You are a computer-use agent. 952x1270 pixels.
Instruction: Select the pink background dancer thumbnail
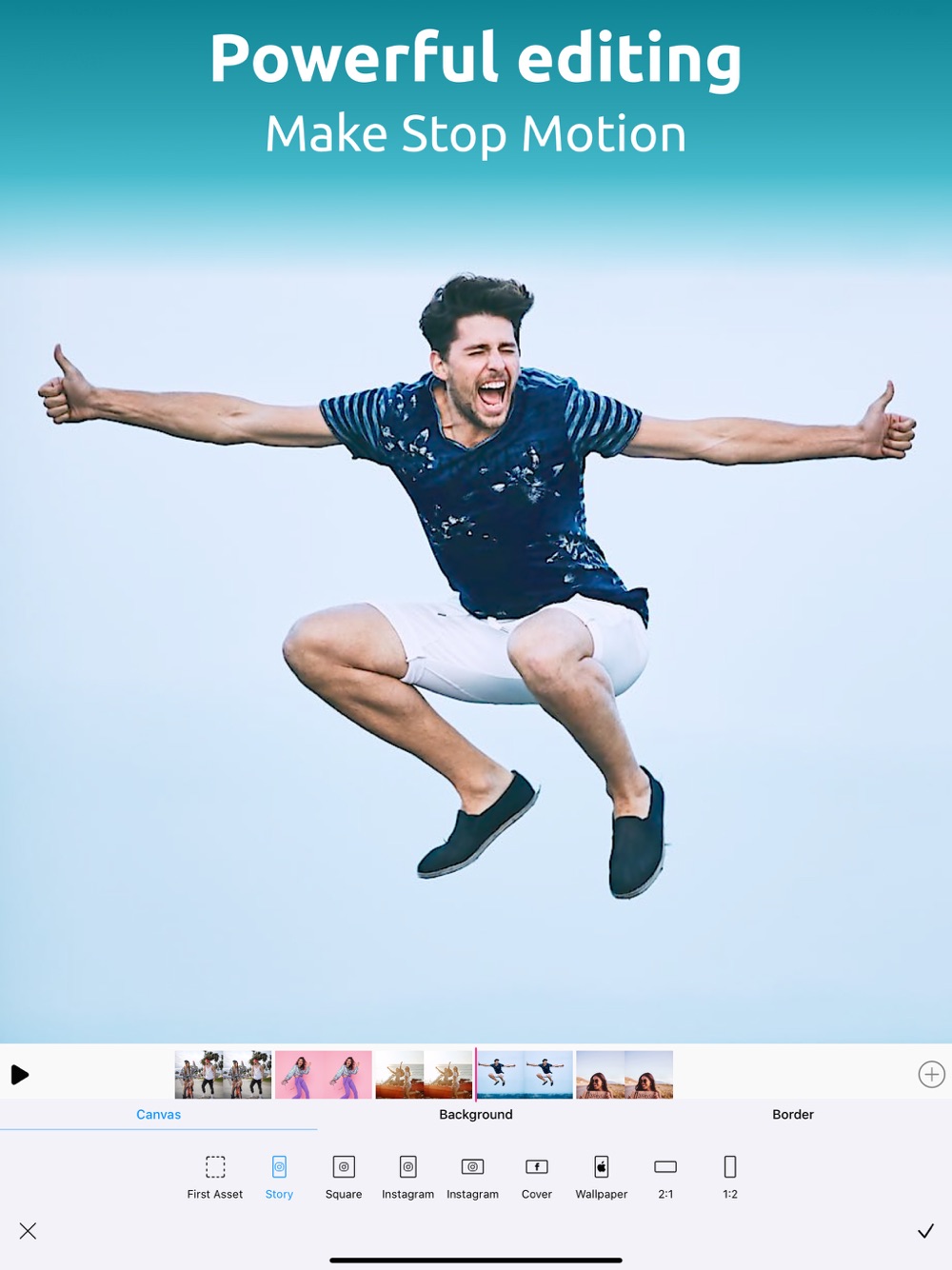324,1075
